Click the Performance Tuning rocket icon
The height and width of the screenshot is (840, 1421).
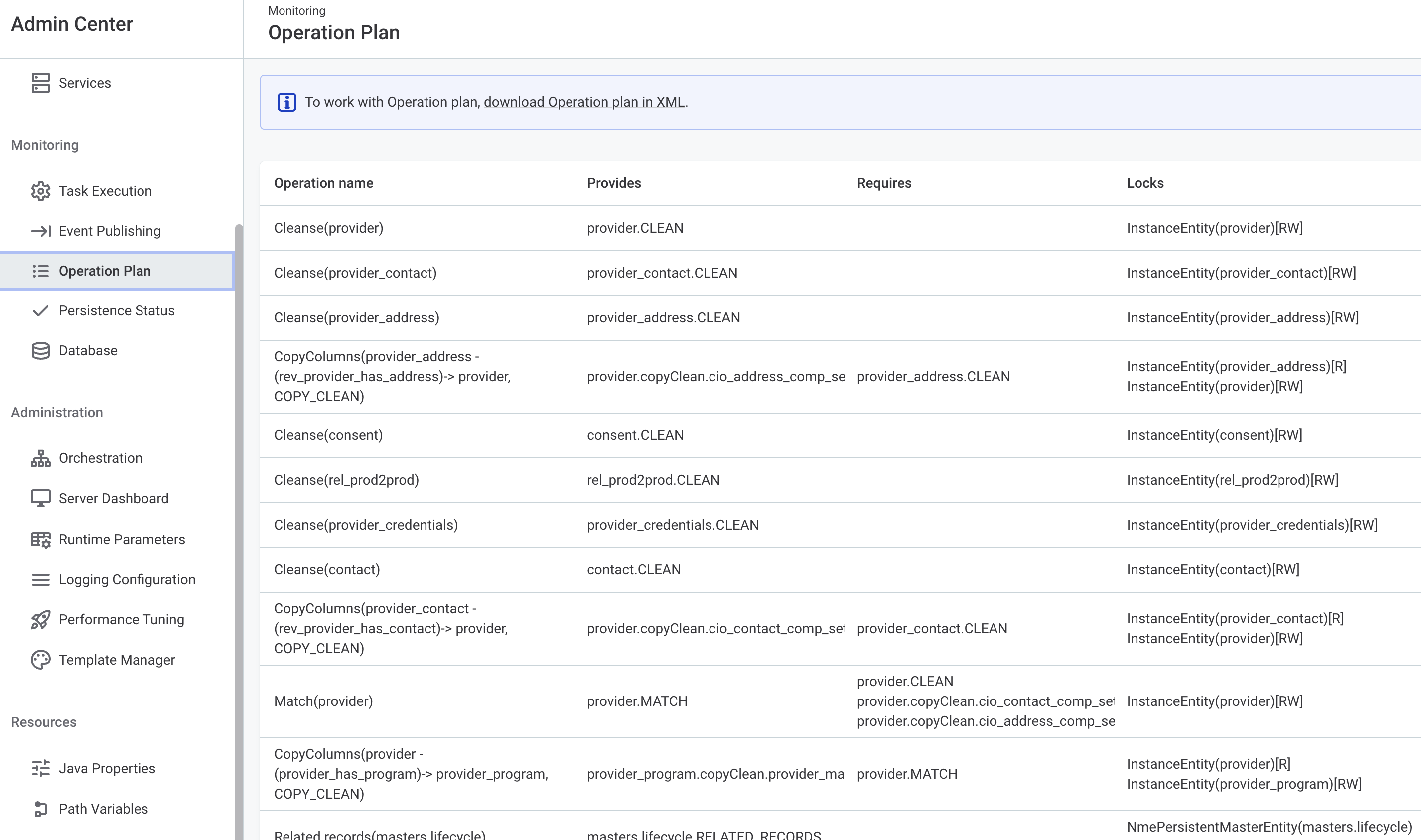point(40,620)
